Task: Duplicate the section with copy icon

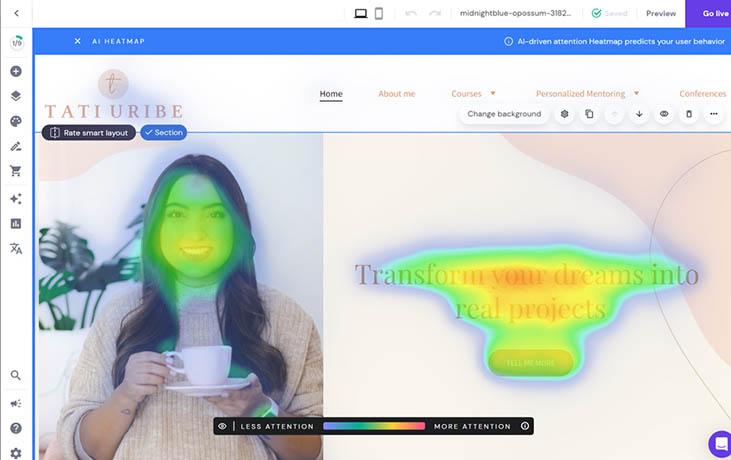Action: [x=589, y=114]
